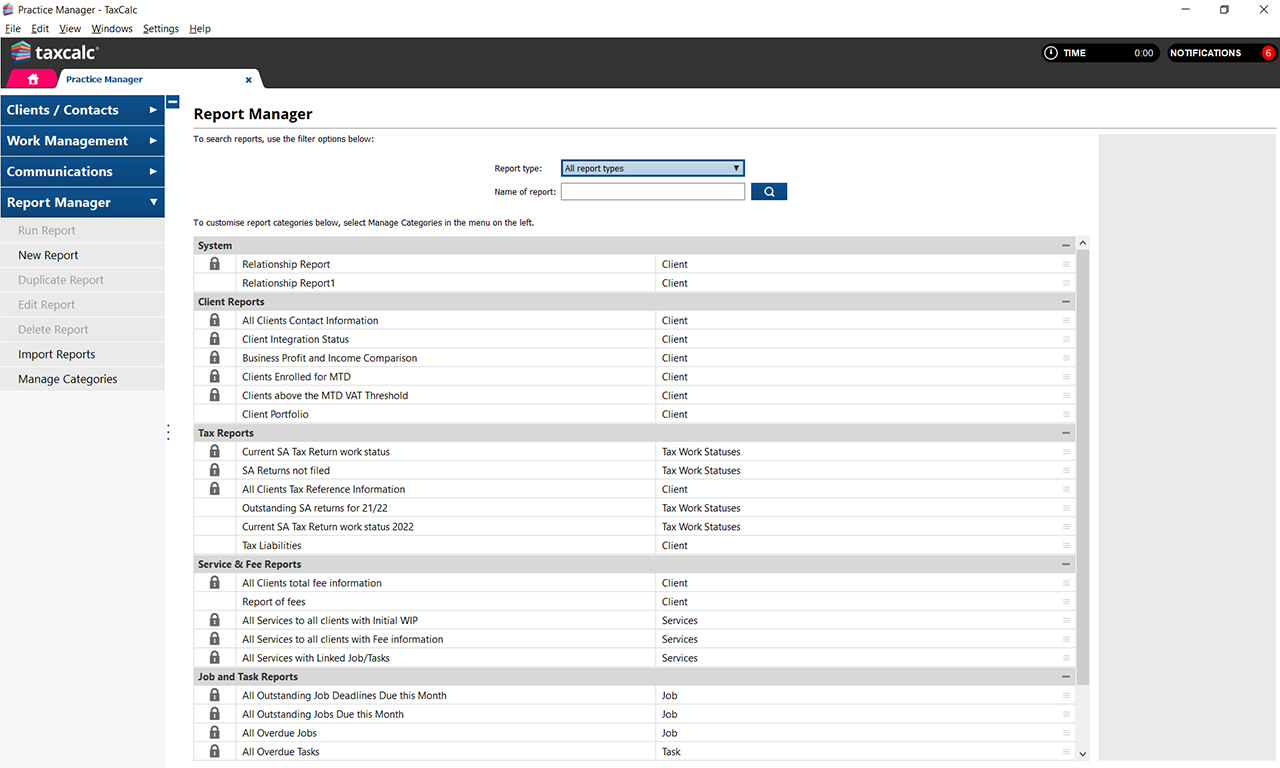
Task: Click New Report in sidebar
Action: pos(48,255)
